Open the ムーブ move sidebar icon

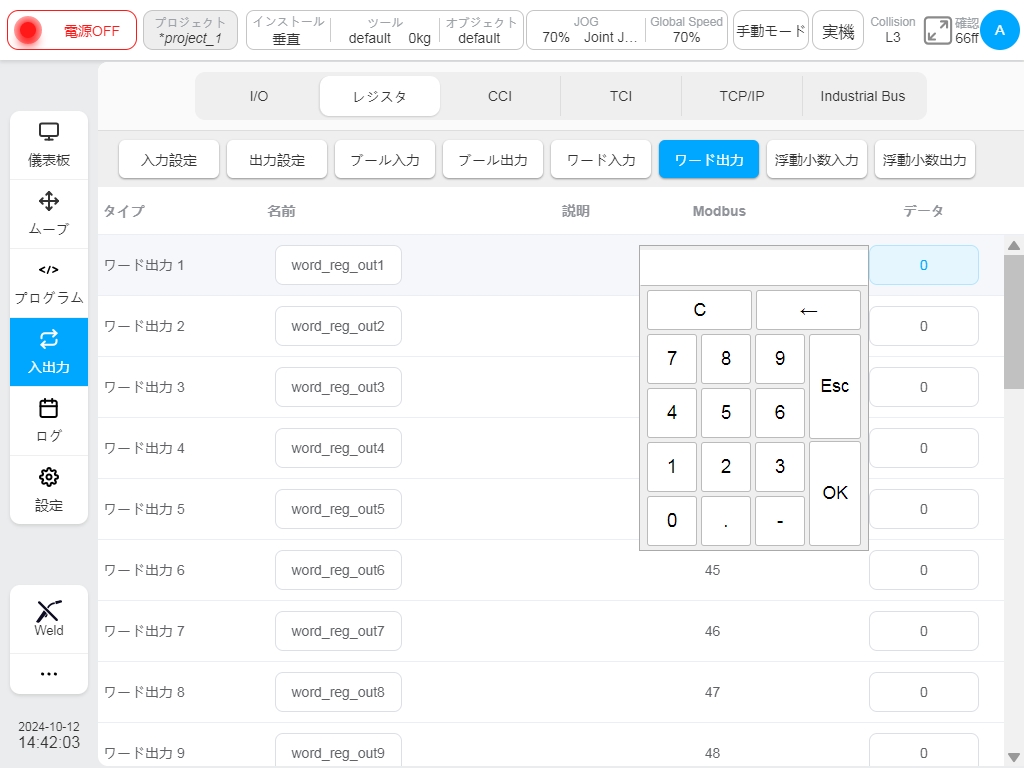point(49,214)
